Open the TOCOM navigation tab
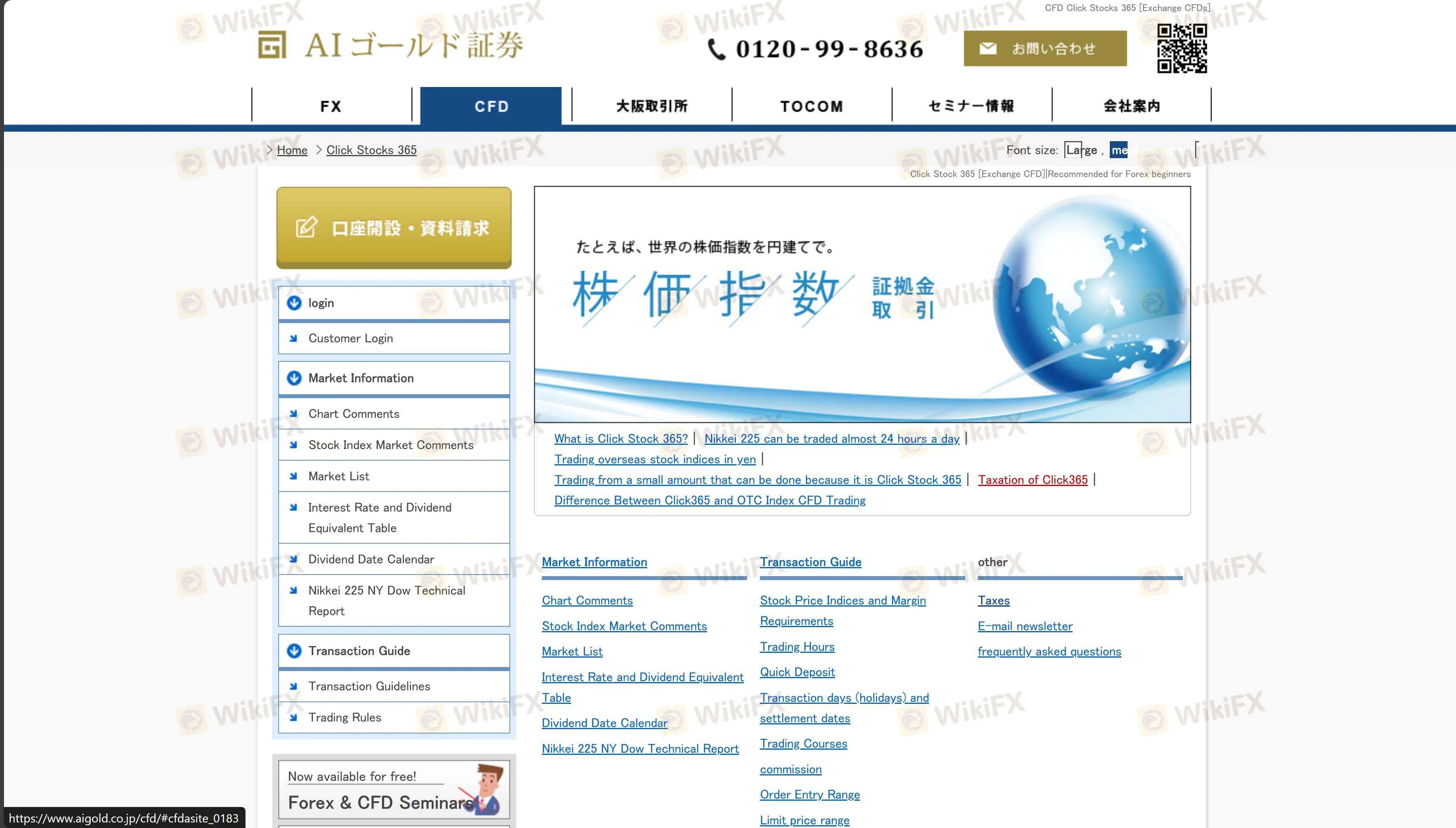1456x828 pixels. point(811,106)
